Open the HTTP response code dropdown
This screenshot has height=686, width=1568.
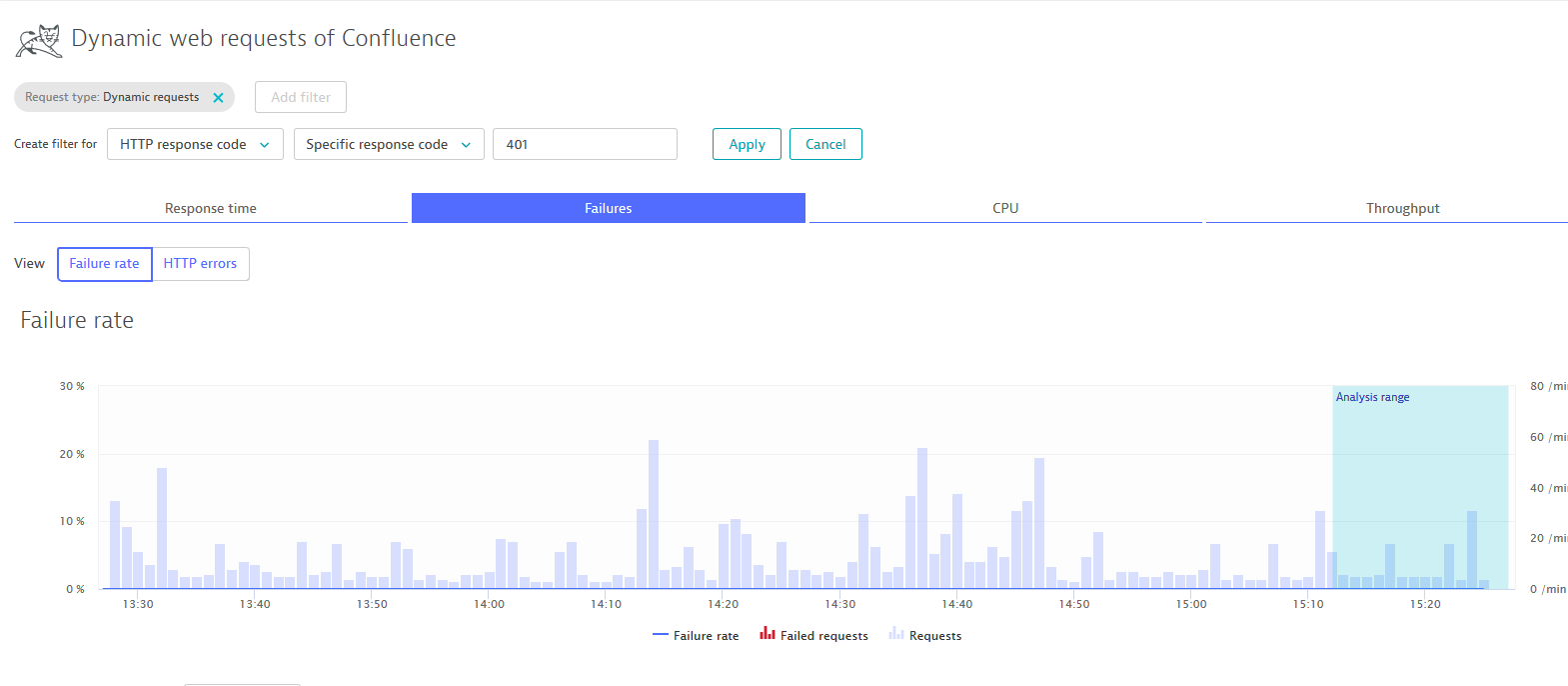point(195,144)
